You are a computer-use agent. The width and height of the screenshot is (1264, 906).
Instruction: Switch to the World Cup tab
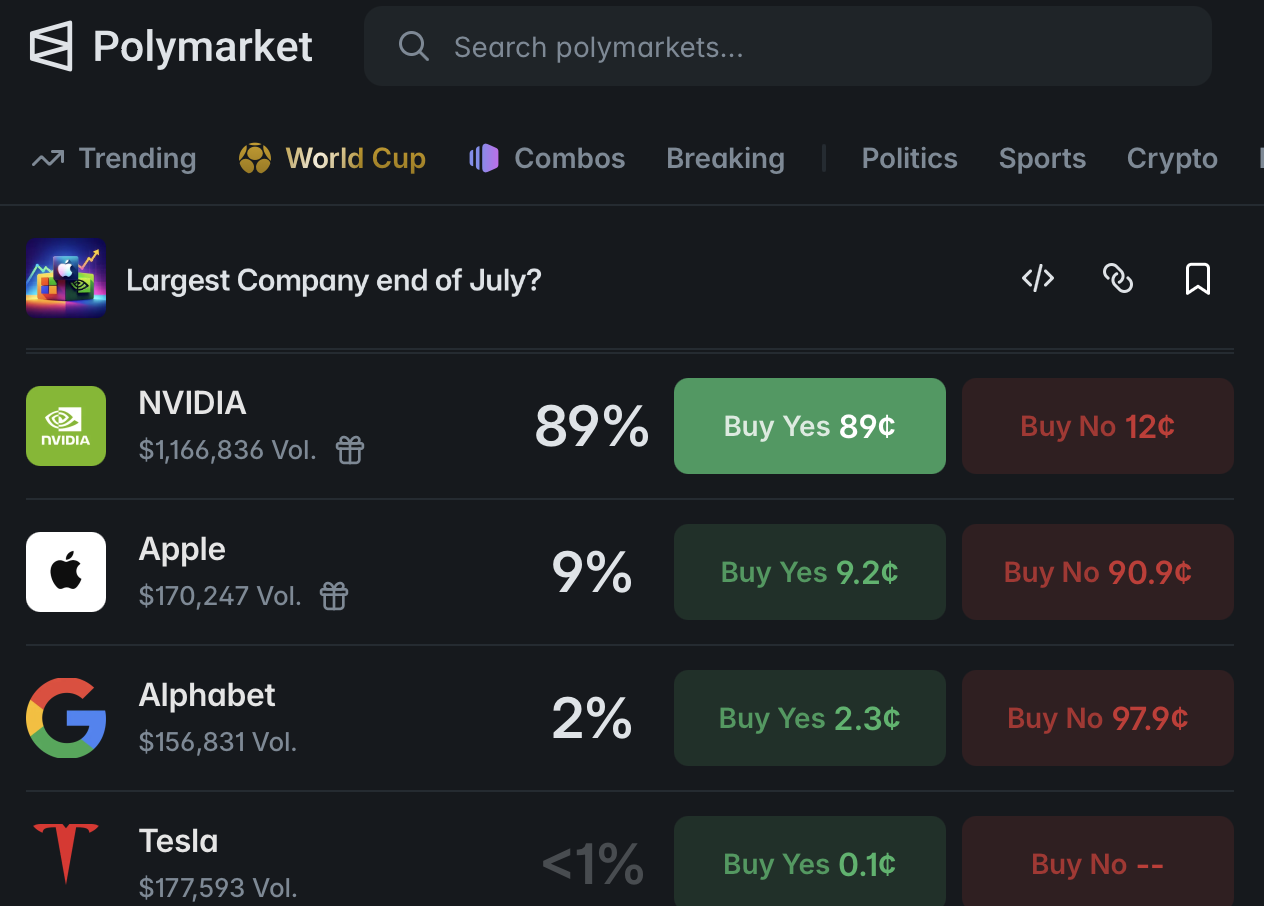click(332, 158)
